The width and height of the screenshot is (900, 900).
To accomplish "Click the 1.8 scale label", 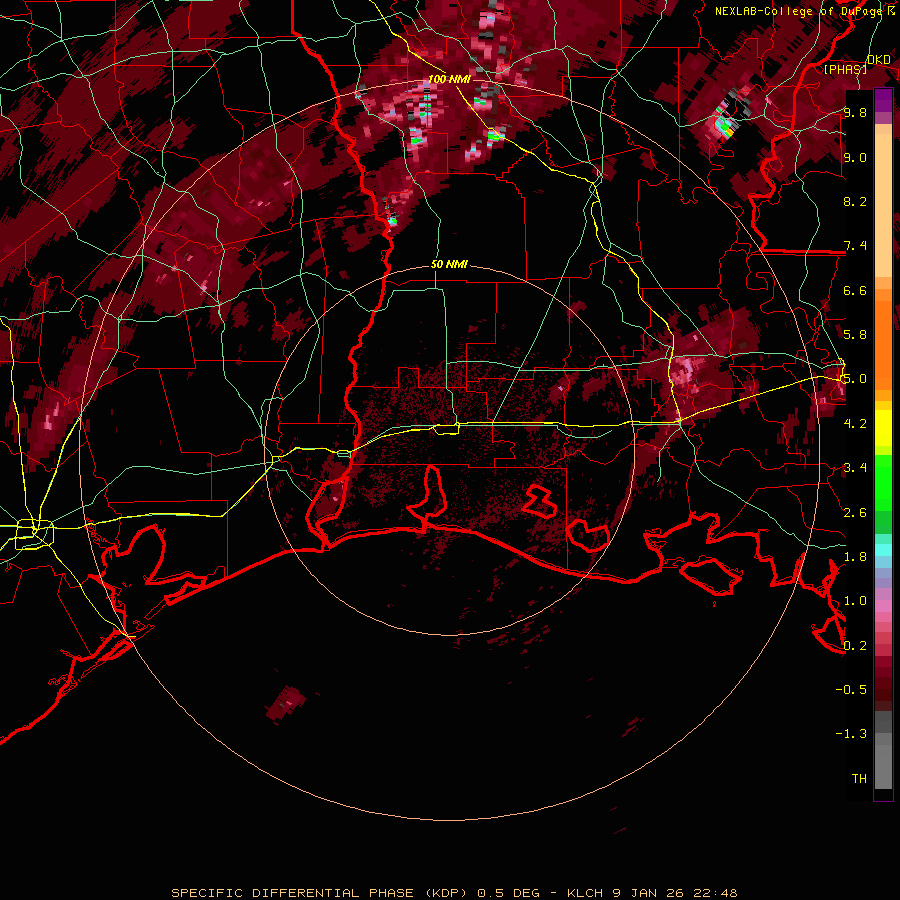I will [x=855, y=556].
